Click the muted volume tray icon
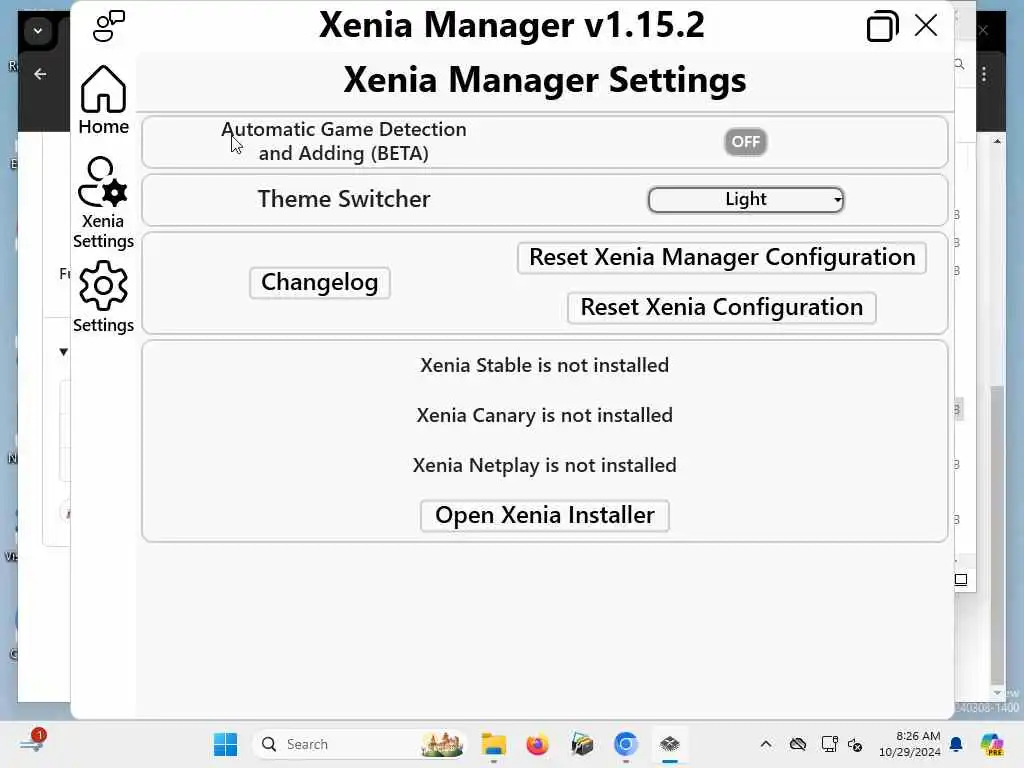The width and height of the screenshot is (1024, 768). coord(855,744)
